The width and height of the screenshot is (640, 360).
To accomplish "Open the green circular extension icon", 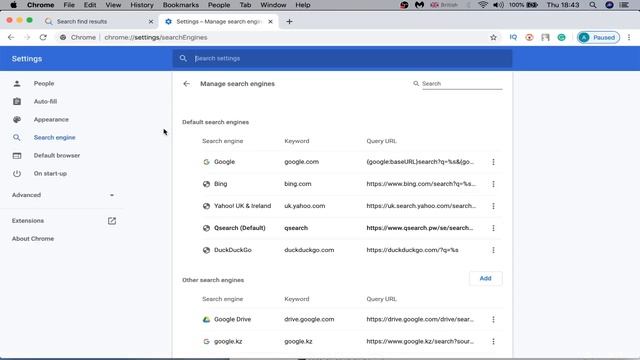I will (562, 38).
